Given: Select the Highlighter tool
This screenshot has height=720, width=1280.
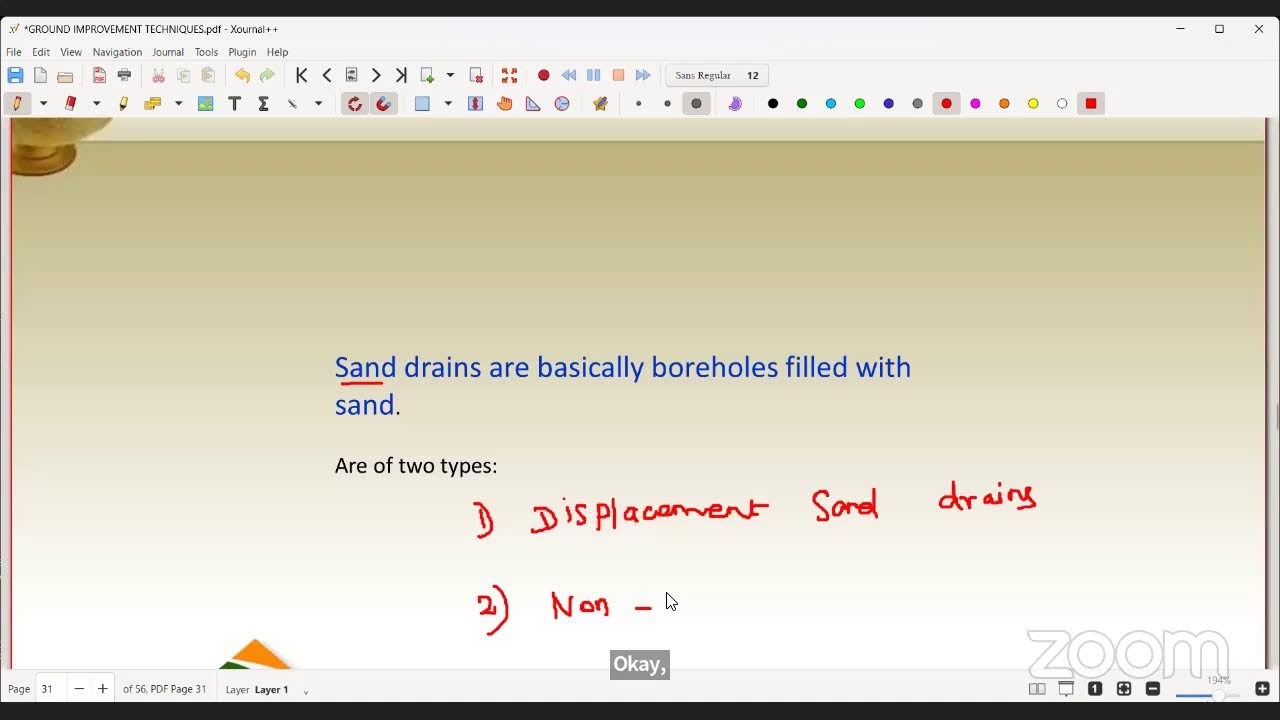Looking at the screenshot, I should (x=124, y=103).
